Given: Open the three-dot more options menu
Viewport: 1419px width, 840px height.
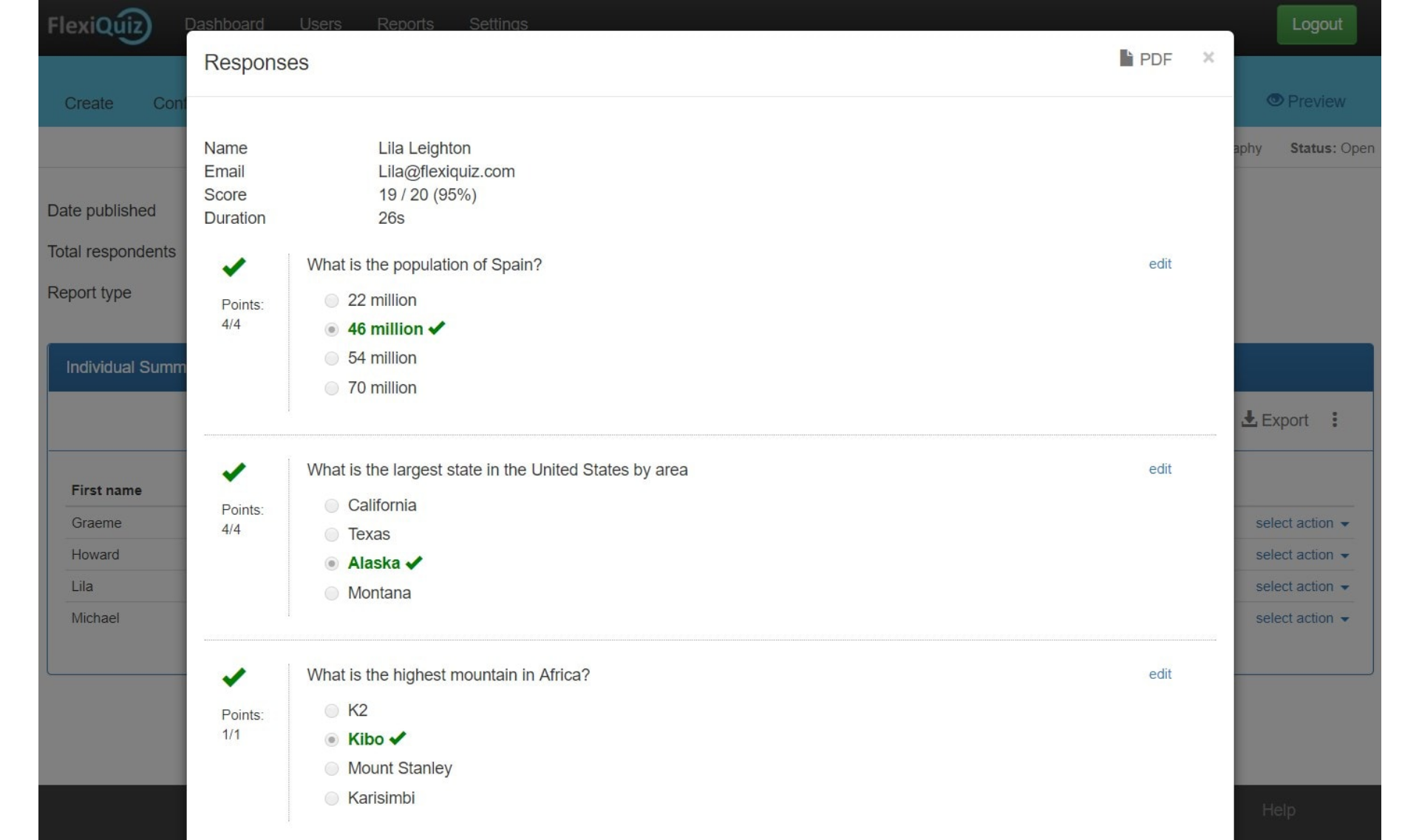Looking at the screenshot, I should [x=1334, y=420].
